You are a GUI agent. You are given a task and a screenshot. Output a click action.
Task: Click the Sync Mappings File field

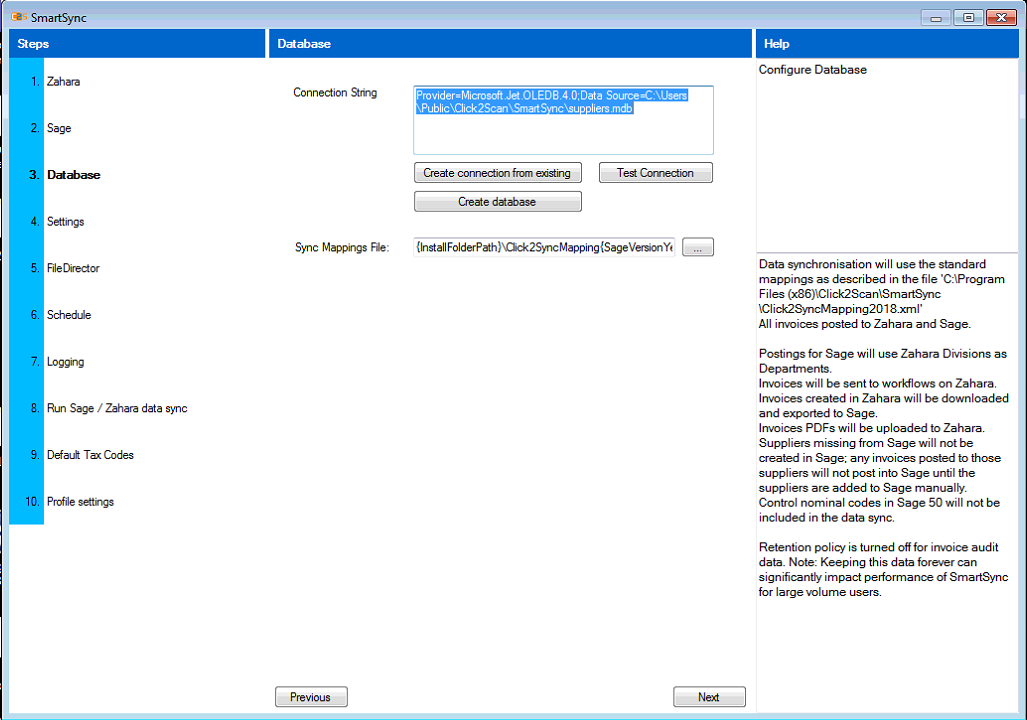544,247
